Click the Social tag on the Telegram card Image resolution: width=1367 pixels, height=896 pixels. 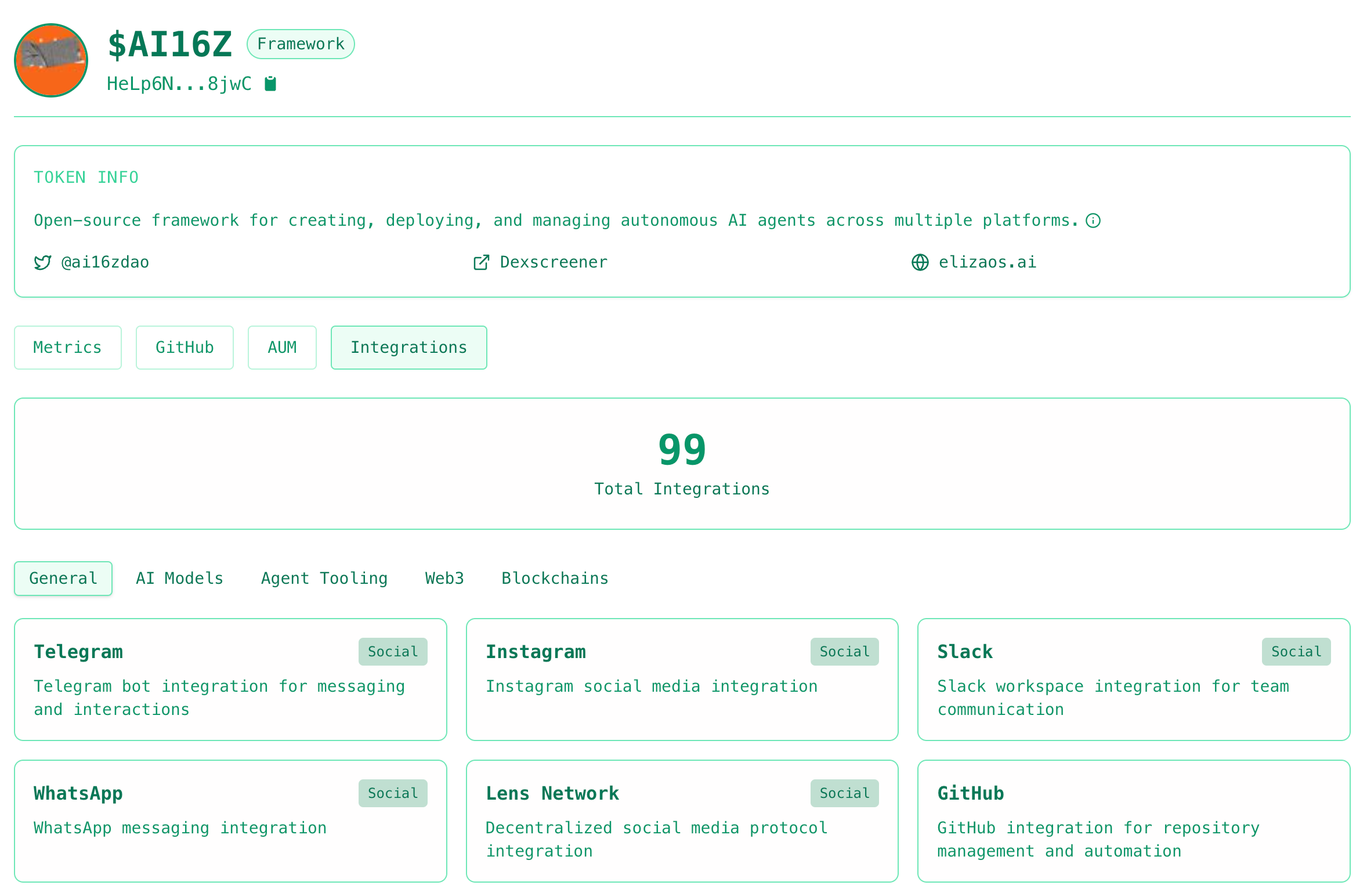point(393,652)
